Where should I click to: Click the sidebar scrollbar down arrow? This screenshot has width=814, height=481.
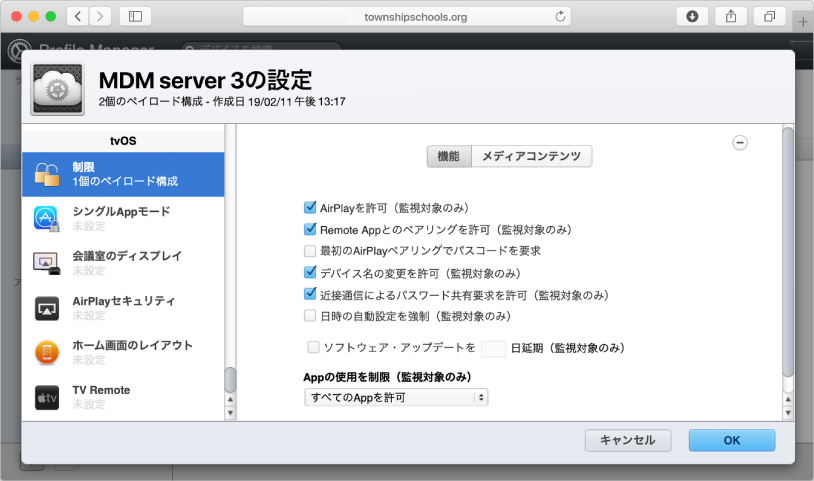[x=230, y=414]
